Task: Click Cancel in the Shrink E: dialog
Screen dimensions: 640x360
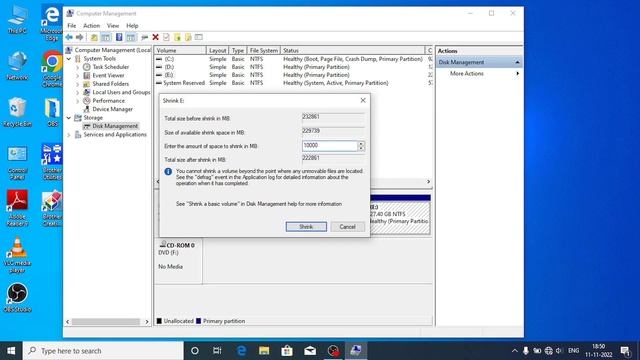Action: [x=347, y=227]
